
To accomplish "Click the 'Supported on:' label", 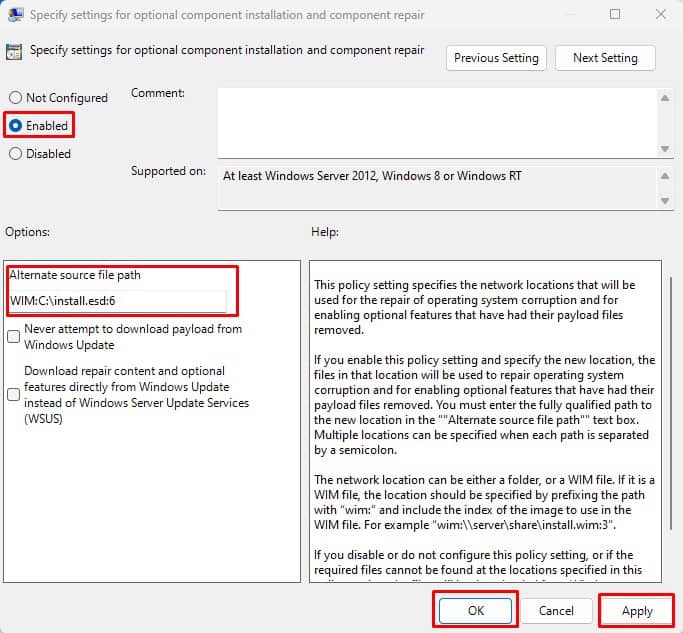I will (168, 171).
